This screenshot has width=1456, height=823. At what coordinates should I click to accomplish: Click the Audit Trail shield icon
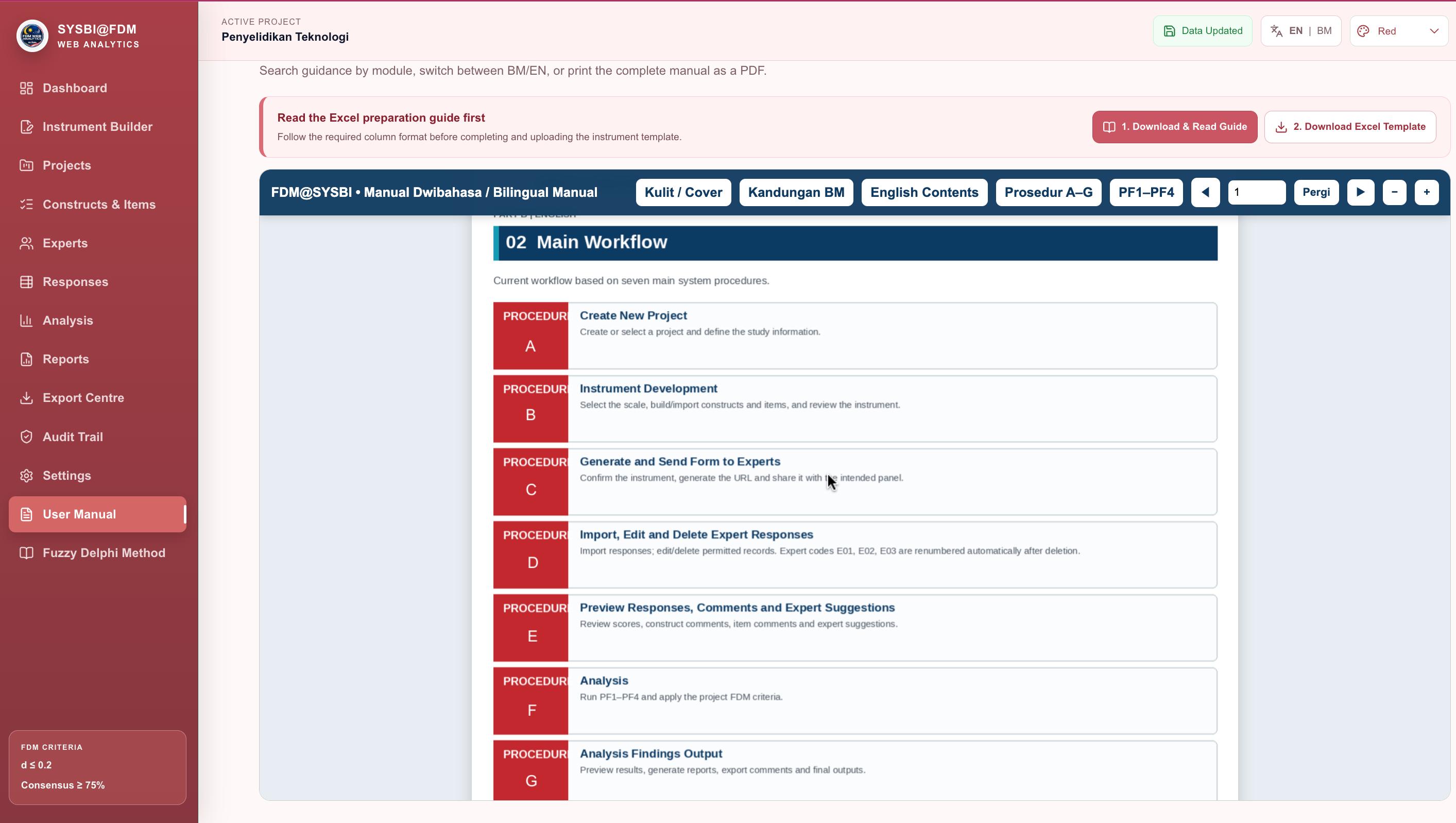pos(27,436)
